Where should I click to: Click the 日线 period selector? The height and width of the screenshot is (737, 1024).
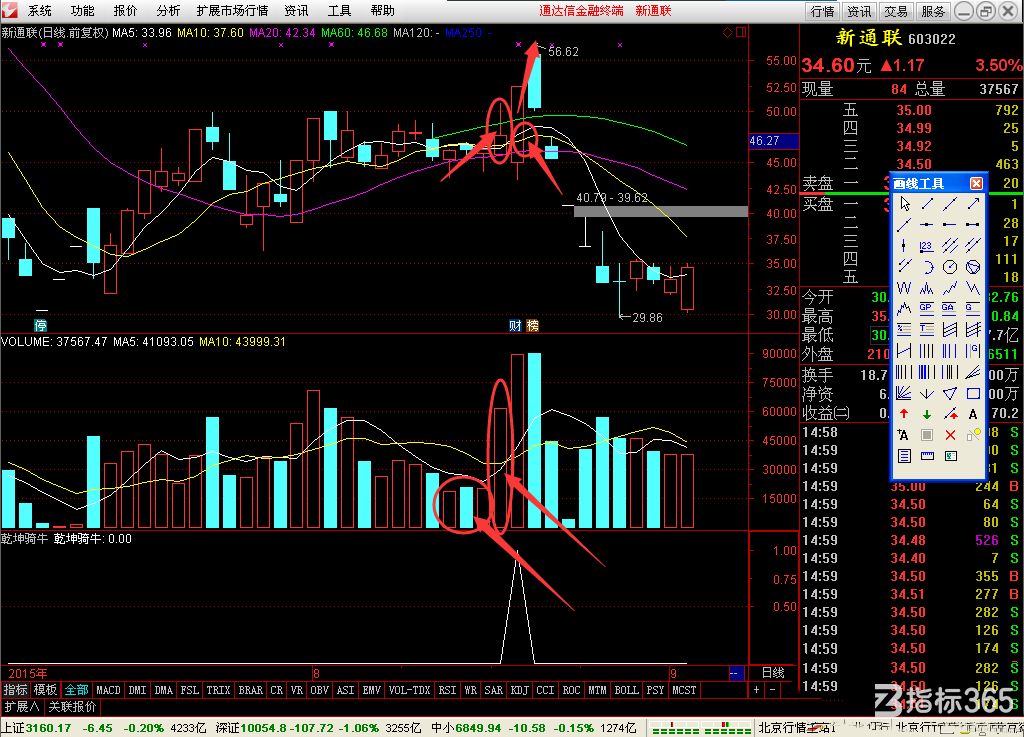[x=773, y=672]
